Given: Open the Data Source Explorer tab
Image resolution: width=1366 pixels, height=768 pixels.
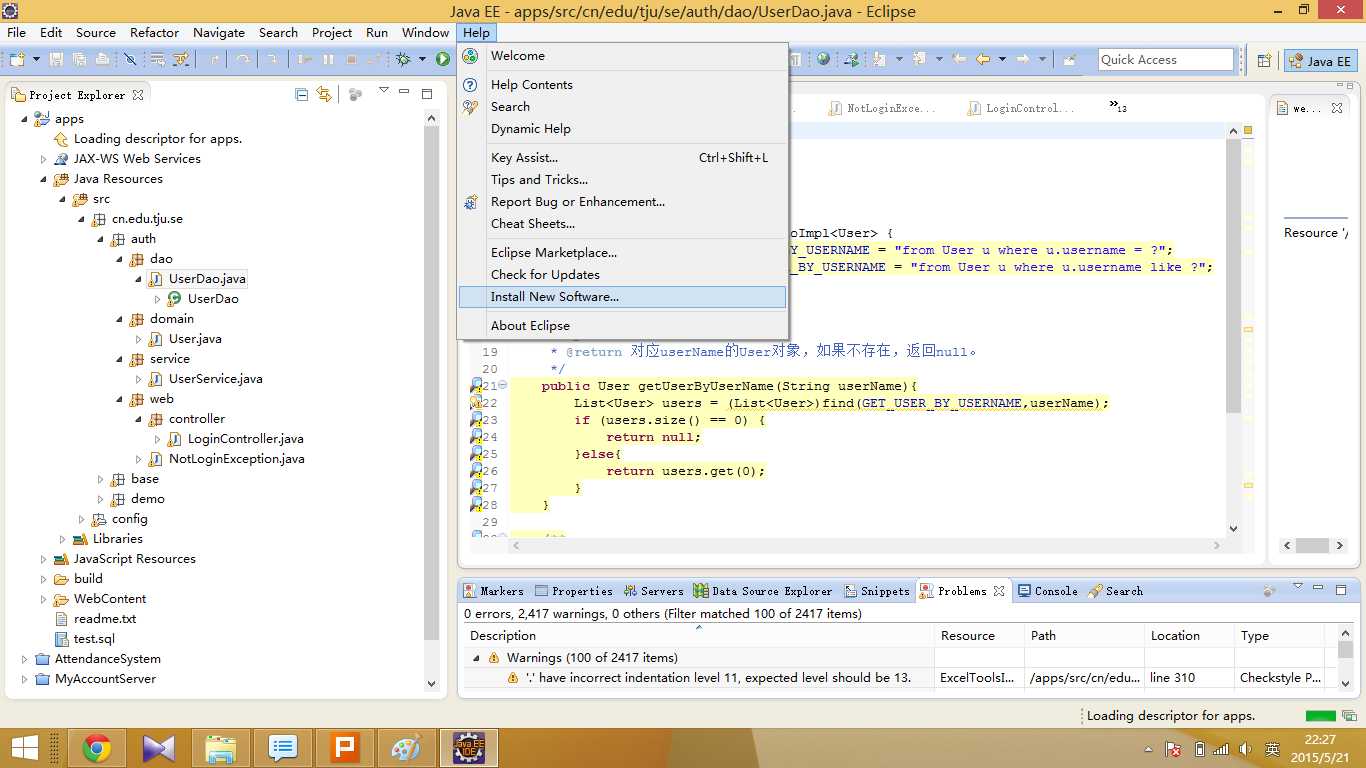Looking at the screenshot, I should tap(764, 591).
